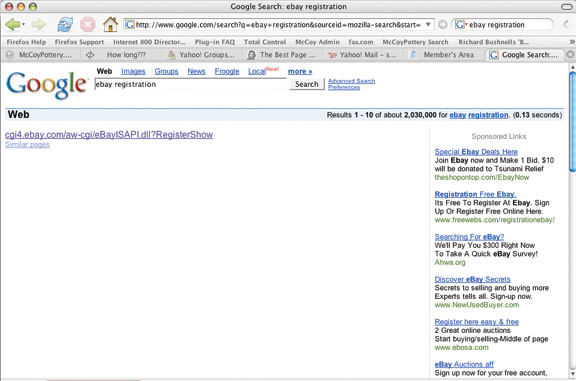
Task: Go back with the green Back arrow
Action: coord(12,25)
